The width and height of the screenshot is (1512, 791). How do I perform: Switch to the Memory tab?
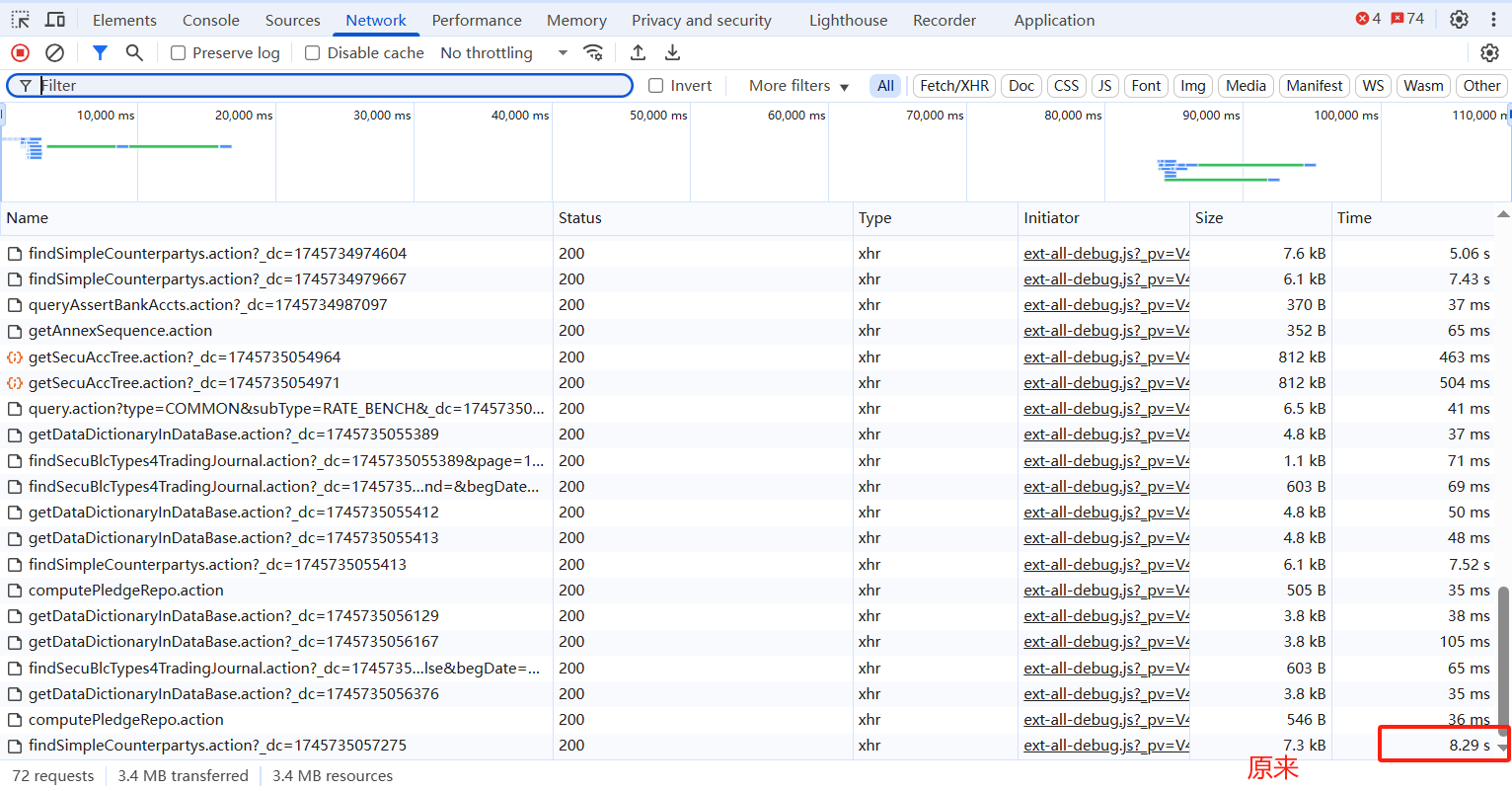click(576, 20)
